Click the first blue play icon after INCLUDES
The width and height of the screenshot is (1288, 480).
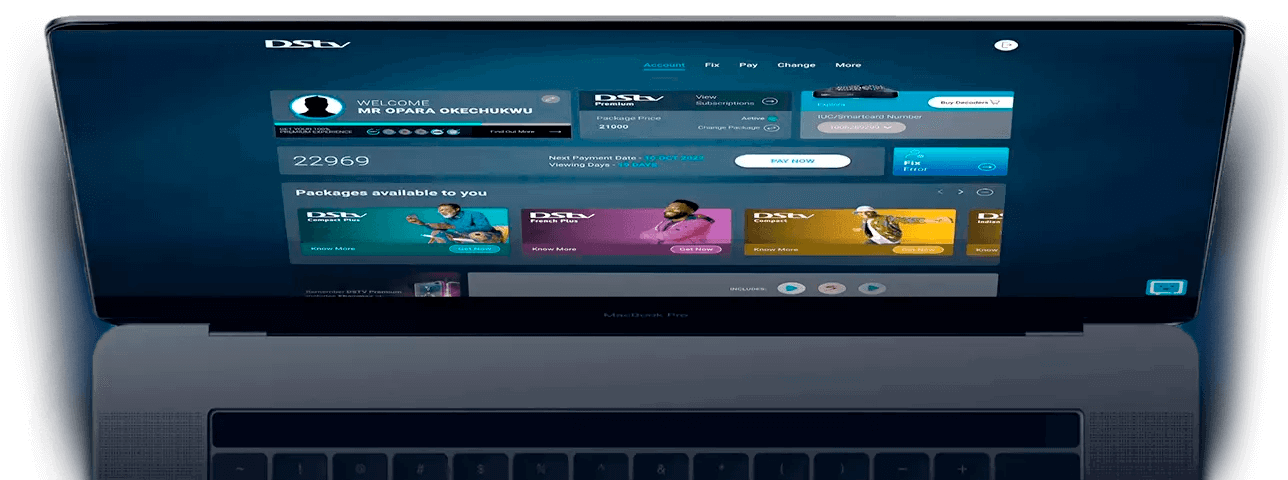[x=790, y=288]
